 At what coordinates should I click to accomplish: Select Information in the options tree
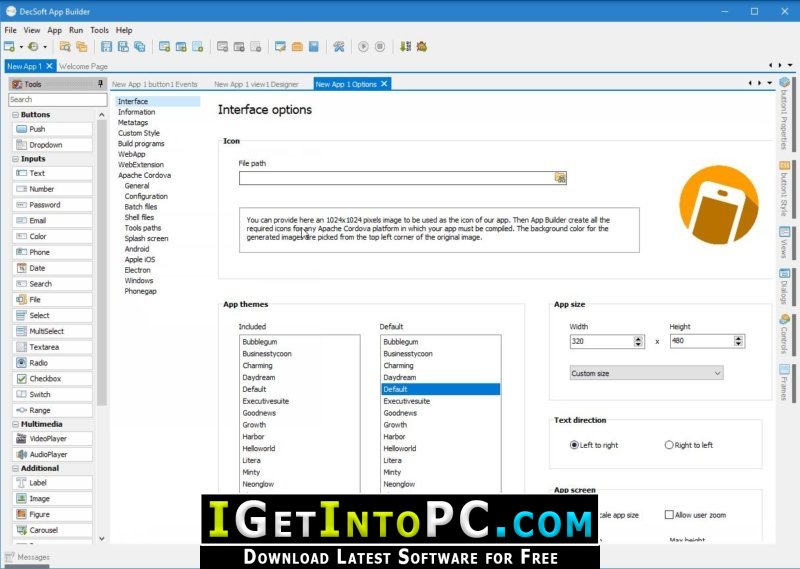[x=136, y=112]
